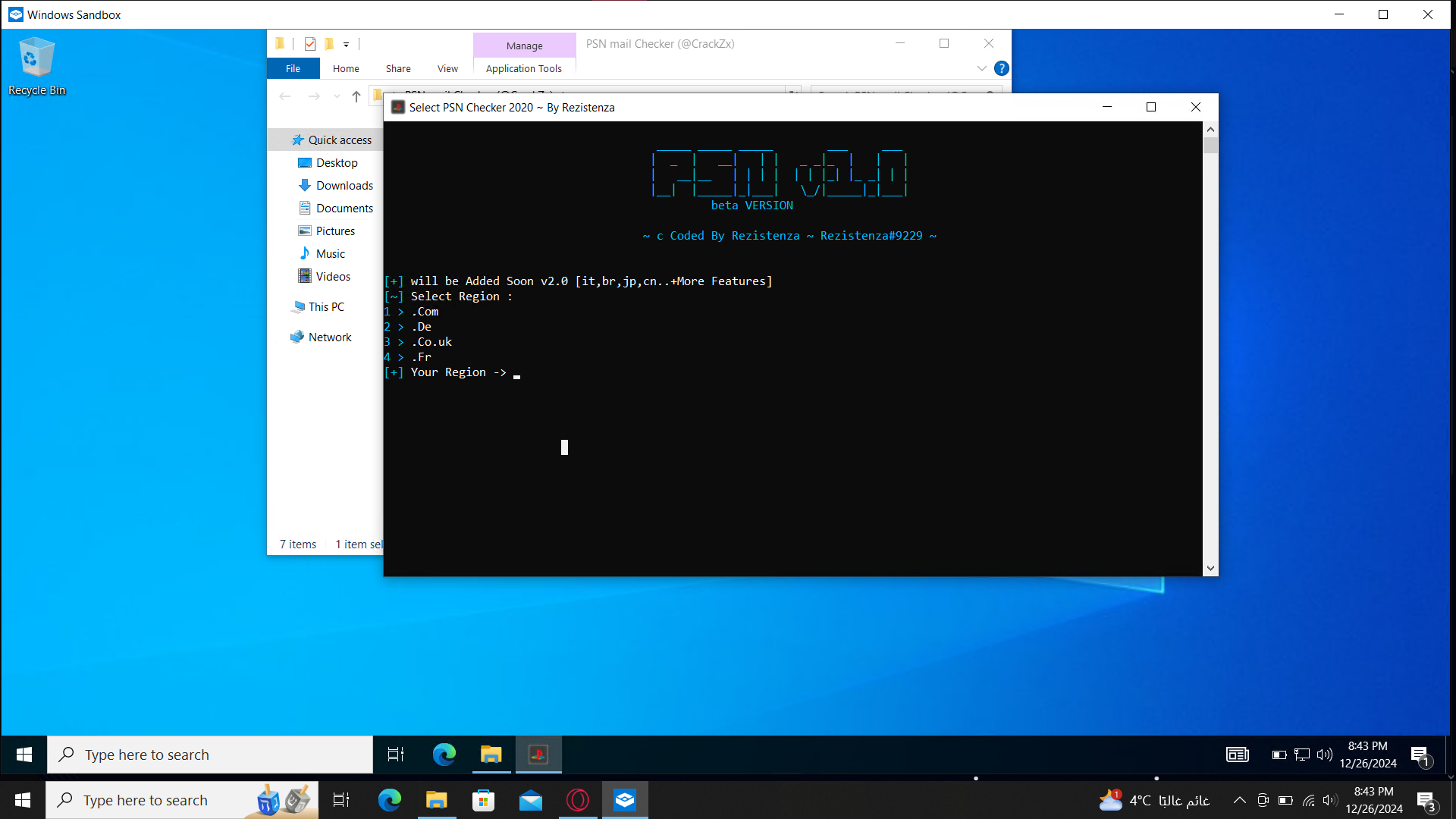
Task: Click the Up directory arrow in Explorer
Action: coord(356,96)
